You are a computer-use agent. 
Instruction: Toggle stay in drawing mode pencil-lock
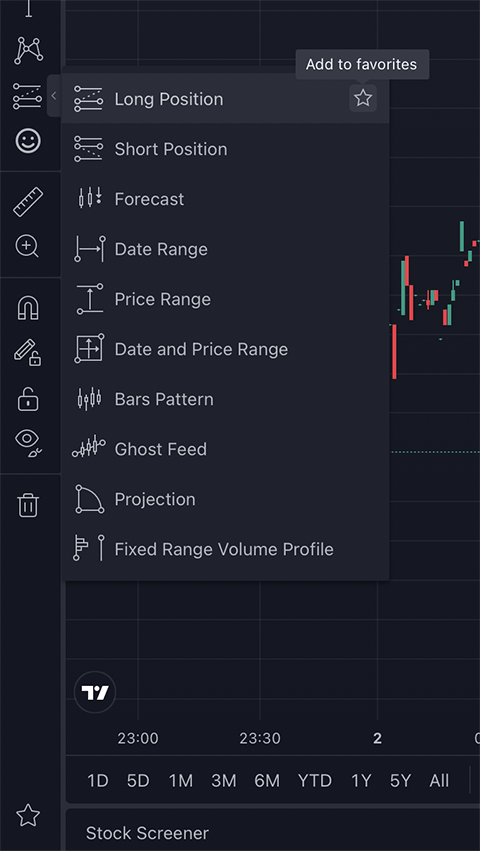(x=28, y=353)
